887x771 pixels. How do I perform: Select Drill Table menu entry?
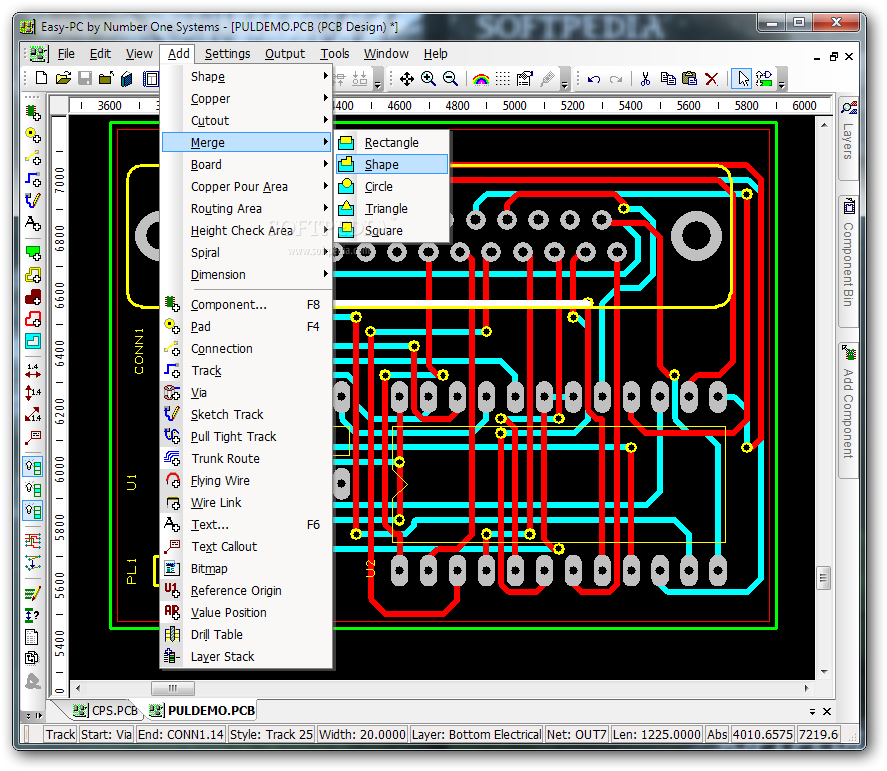pyautogui.click(x=246, y=635)
